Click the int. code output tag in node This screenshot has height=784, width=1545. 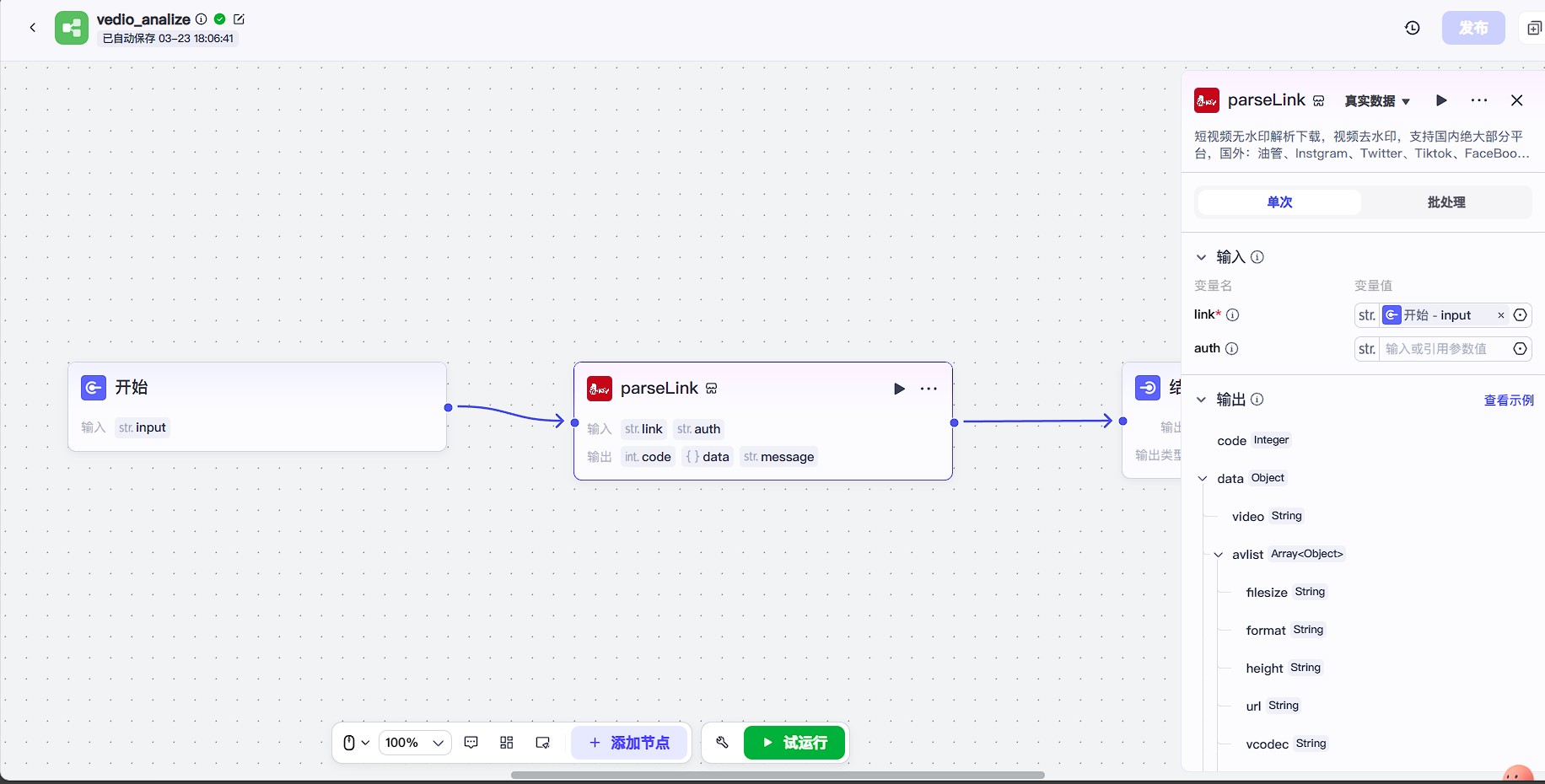point(648,457)
